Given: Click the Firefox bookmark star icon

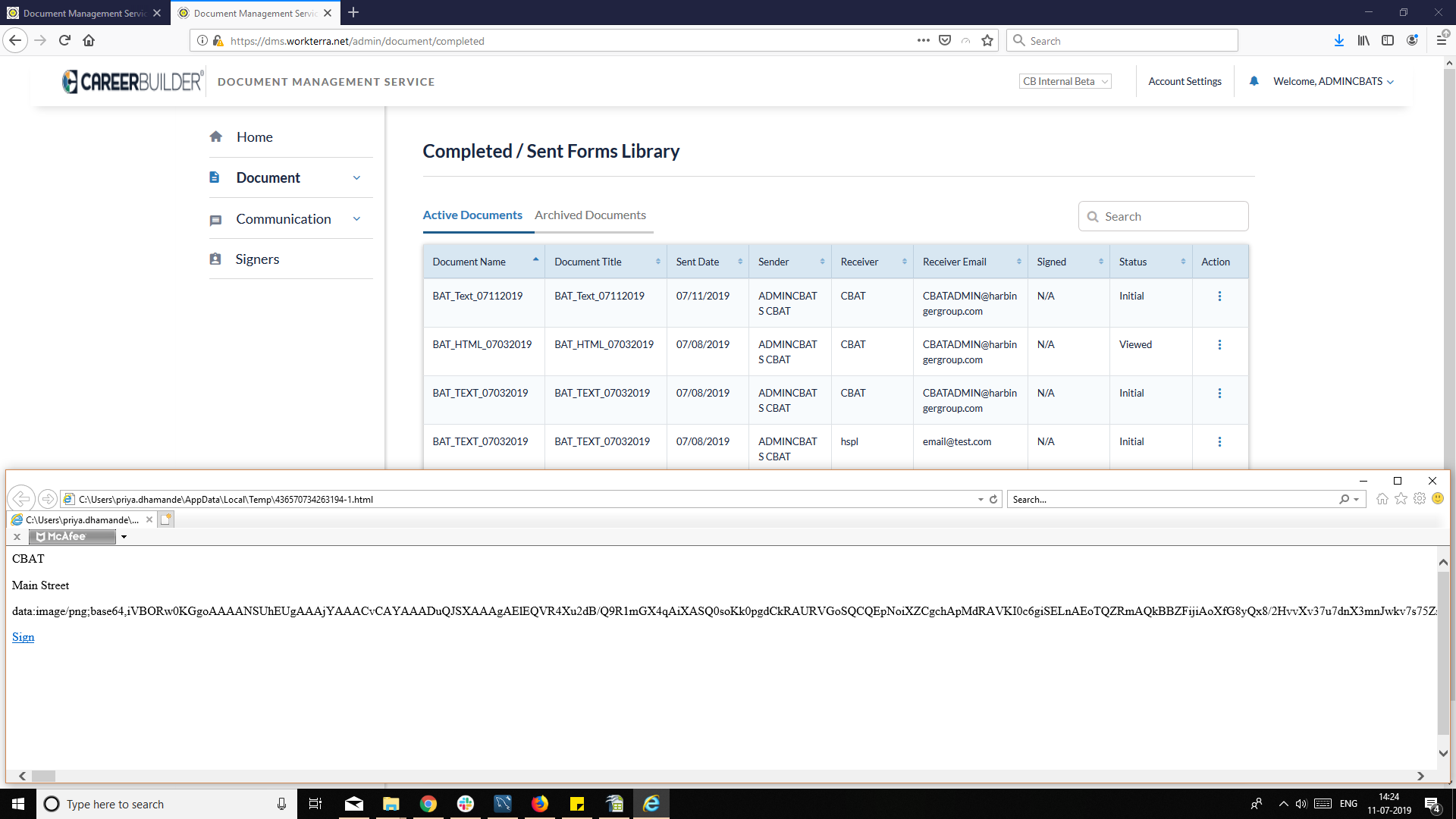Looking at the screenshot, I should point(987,41).
